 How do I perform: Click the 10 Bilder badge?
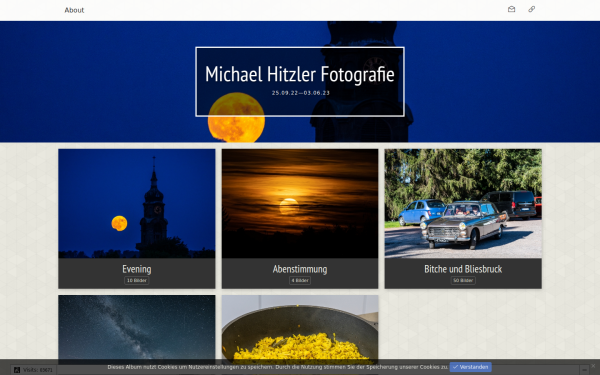pos(137,280)
